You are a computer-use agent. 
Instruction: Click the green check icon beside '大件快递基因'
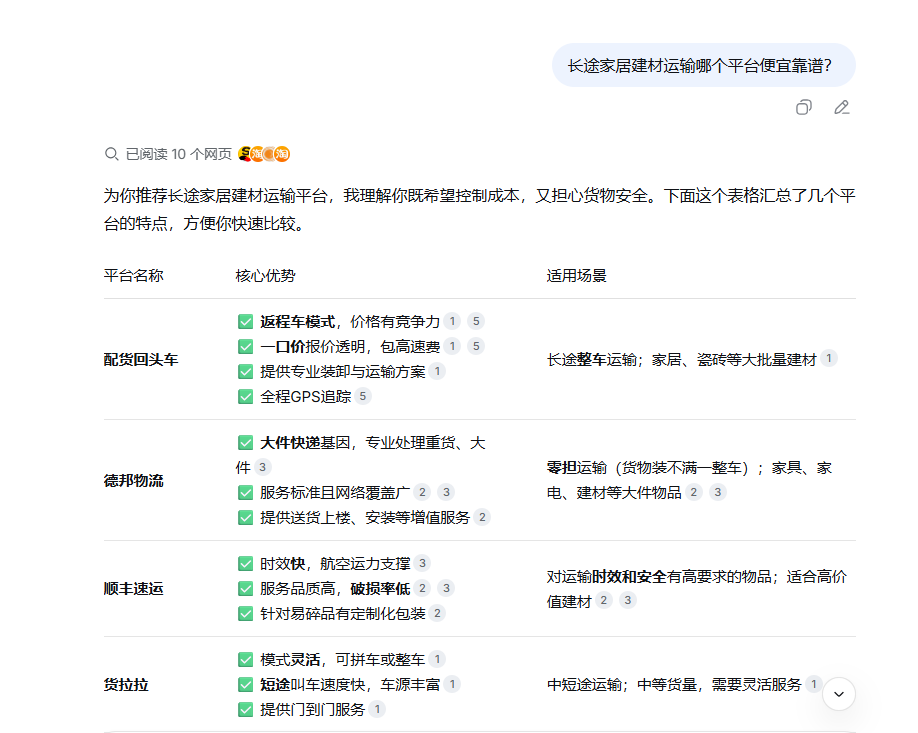[245, 443]
